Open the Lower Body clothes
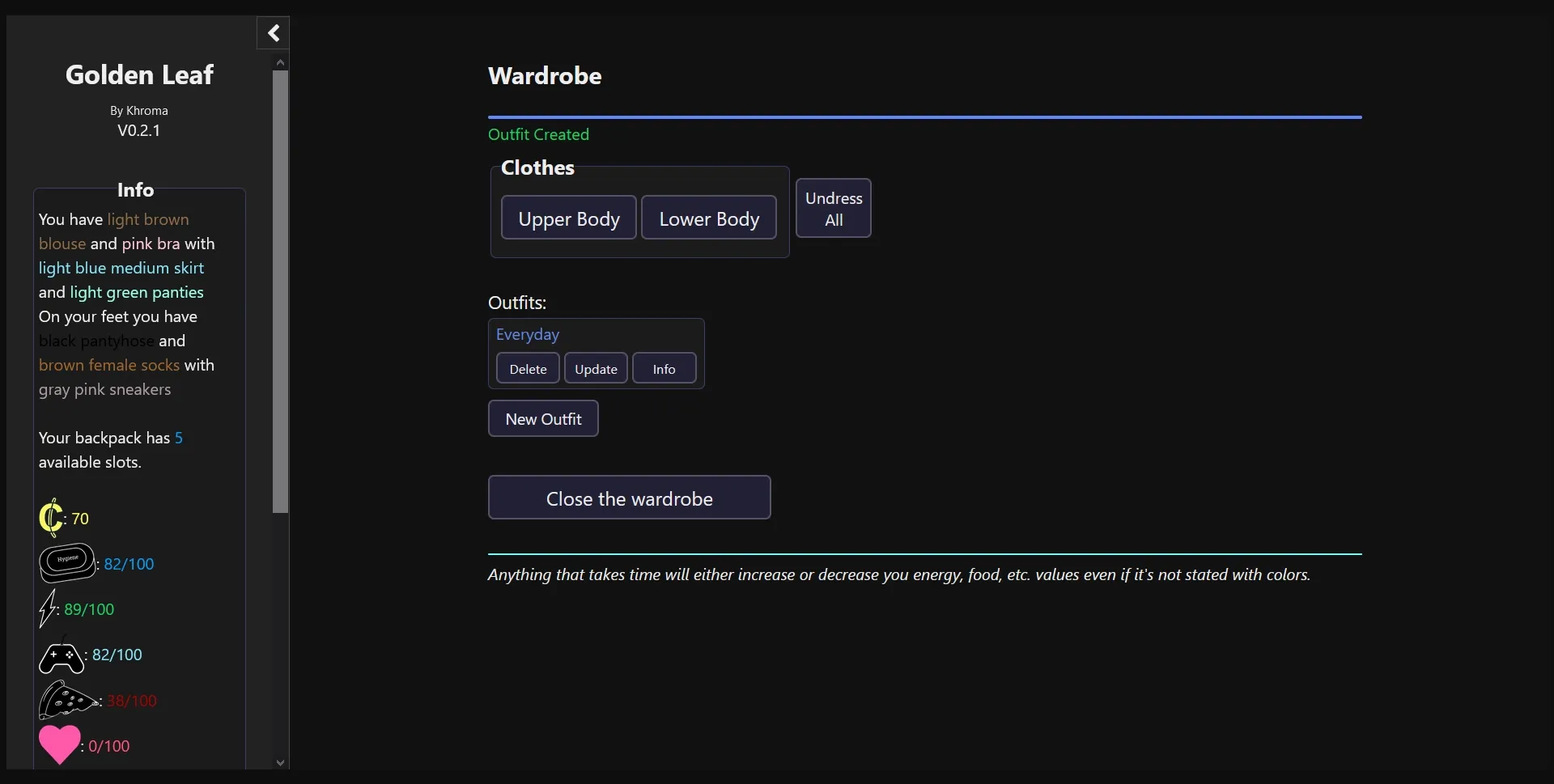1554x784 pixels. point(708,218)
